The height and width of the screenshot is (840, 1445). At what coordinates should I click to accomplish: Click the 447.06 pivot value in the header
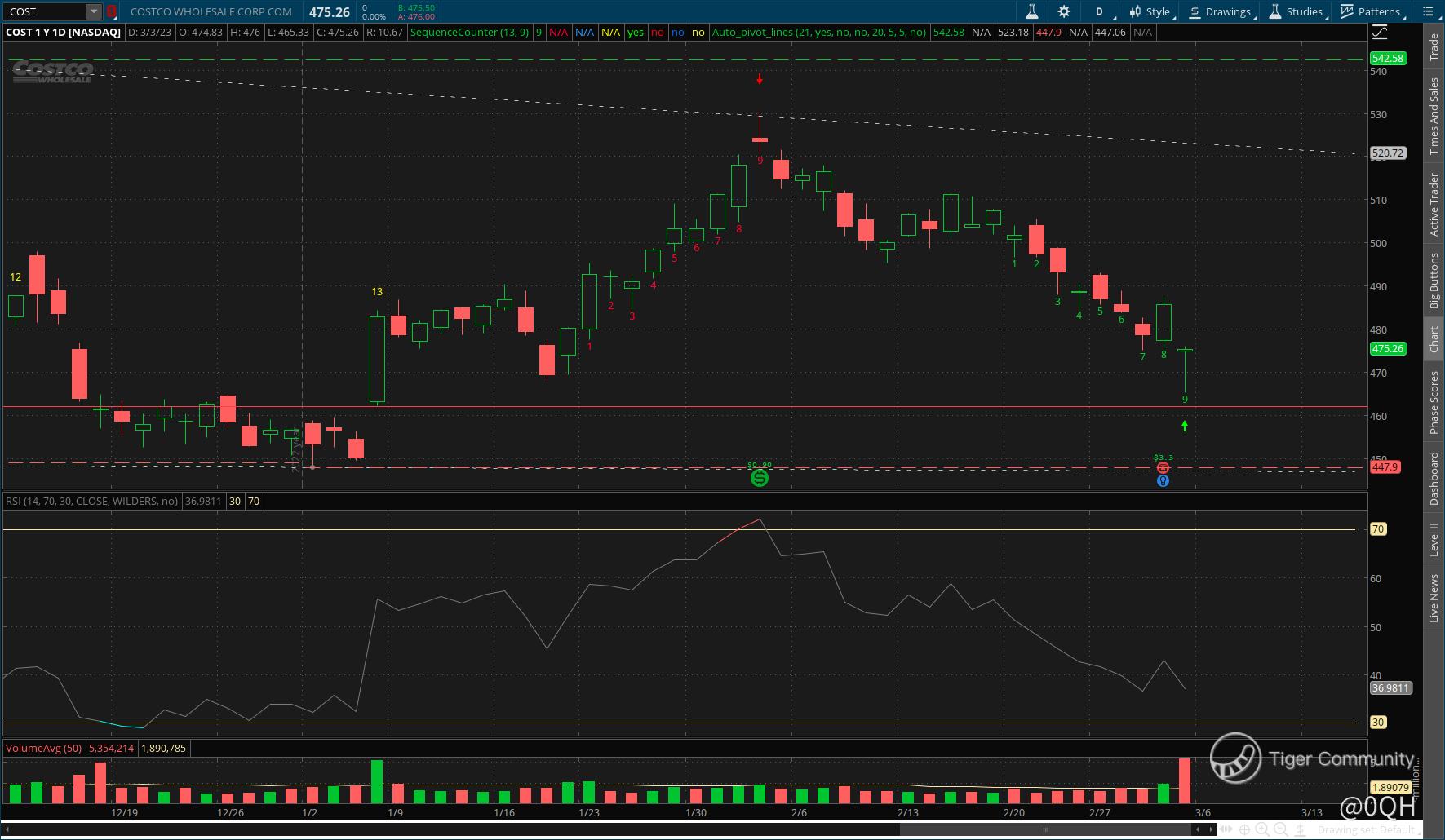point(1110,33)
